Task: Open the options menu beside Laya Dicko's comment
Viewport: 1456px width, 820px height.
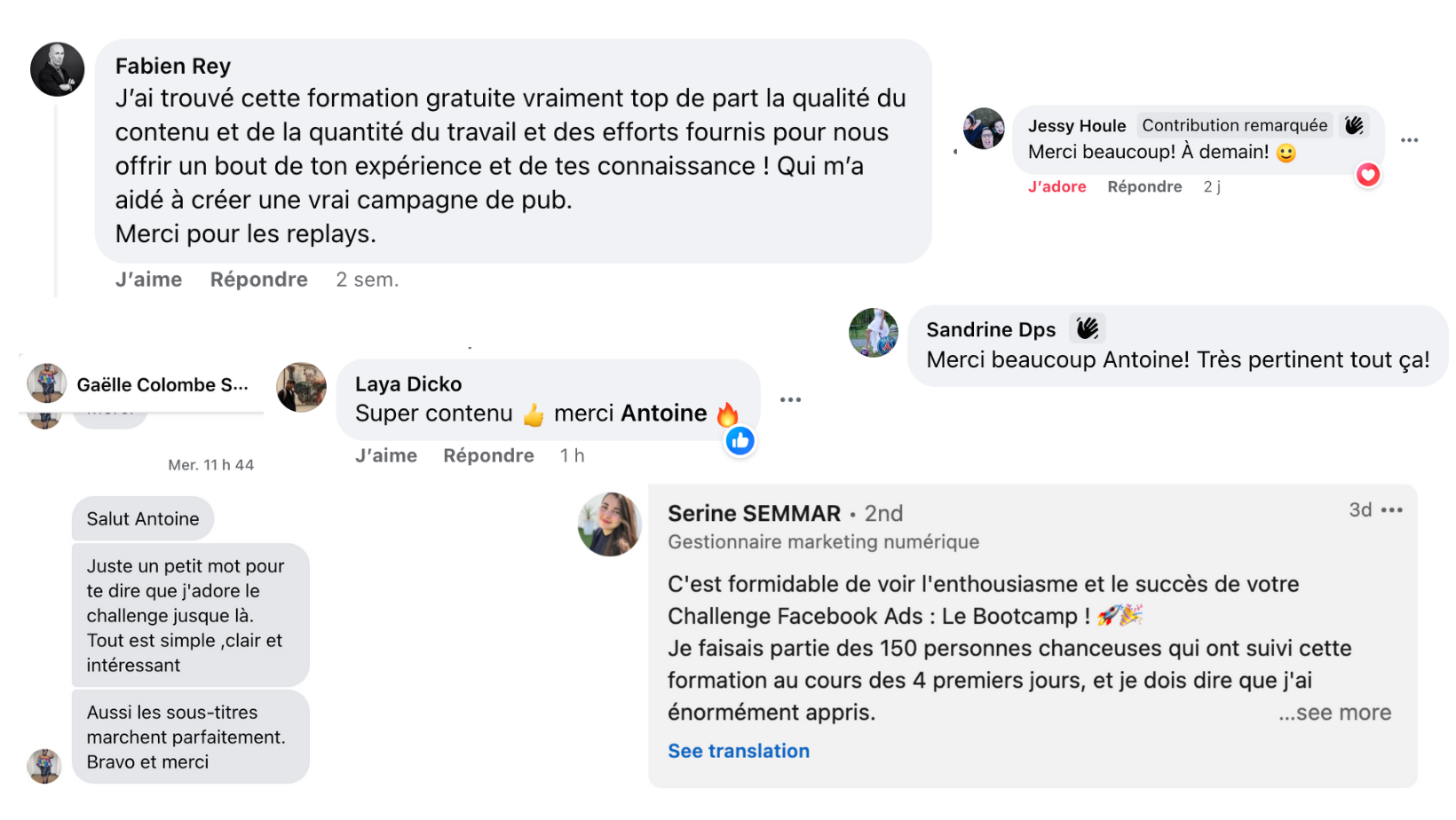Action: click(x=790, y=400)
